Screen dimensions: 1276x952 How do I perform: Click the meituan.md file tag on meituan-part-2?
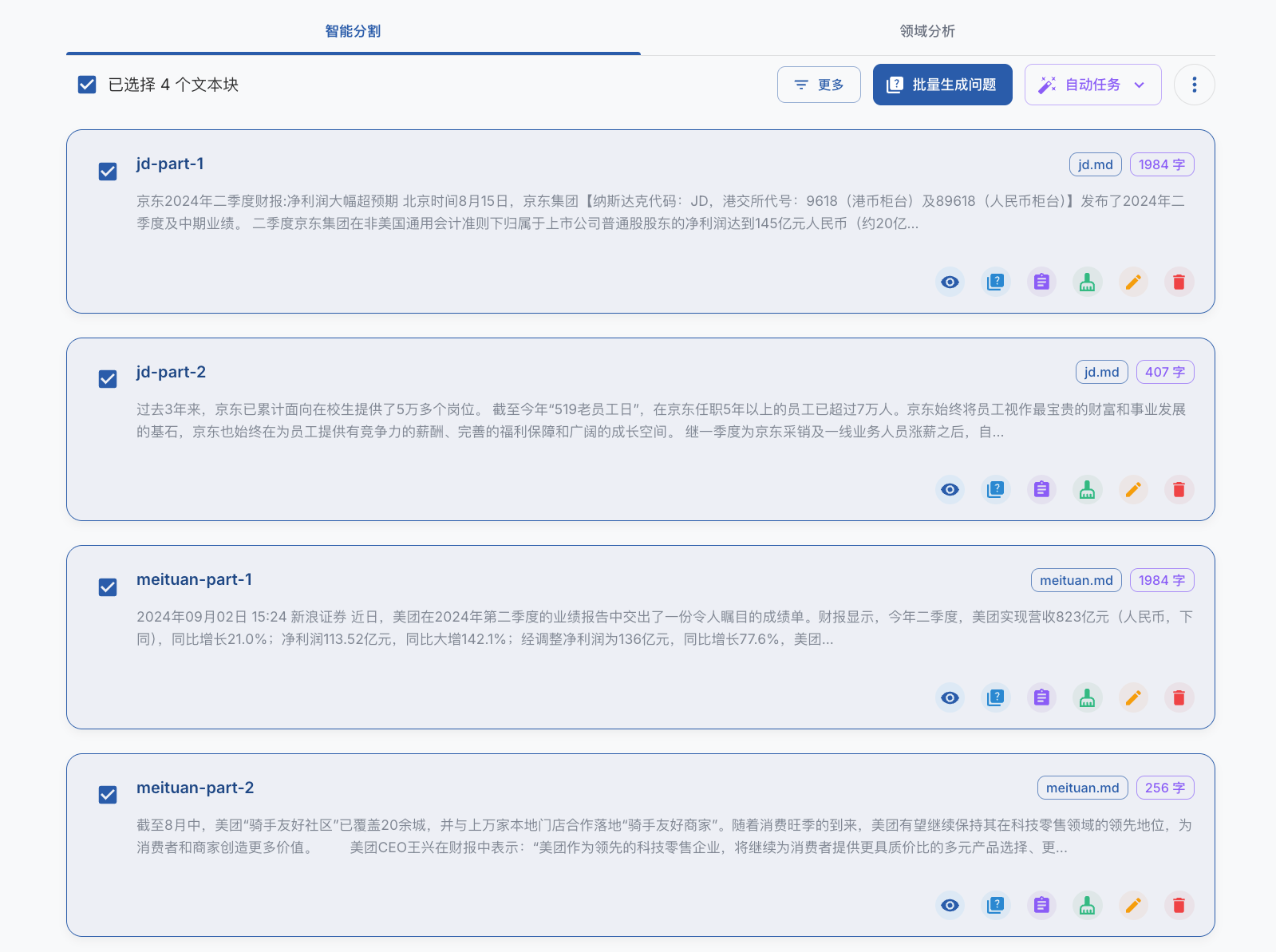coord(1082,788)
